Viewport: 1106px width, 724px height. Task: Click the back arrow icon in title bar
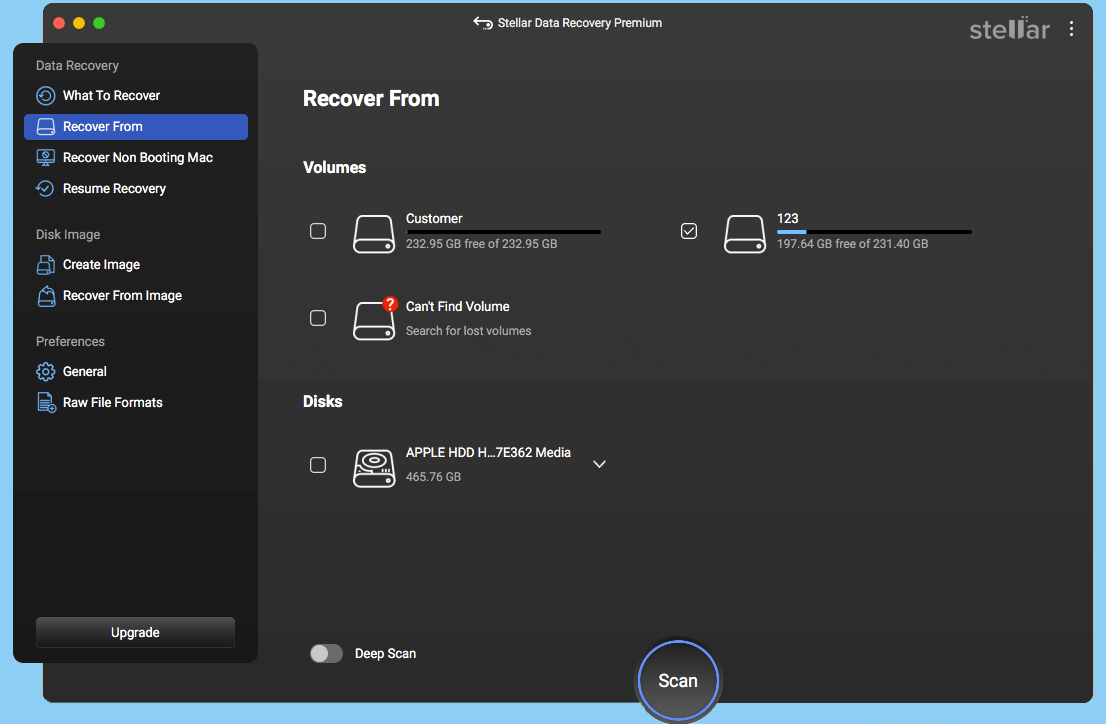[482, 23]
